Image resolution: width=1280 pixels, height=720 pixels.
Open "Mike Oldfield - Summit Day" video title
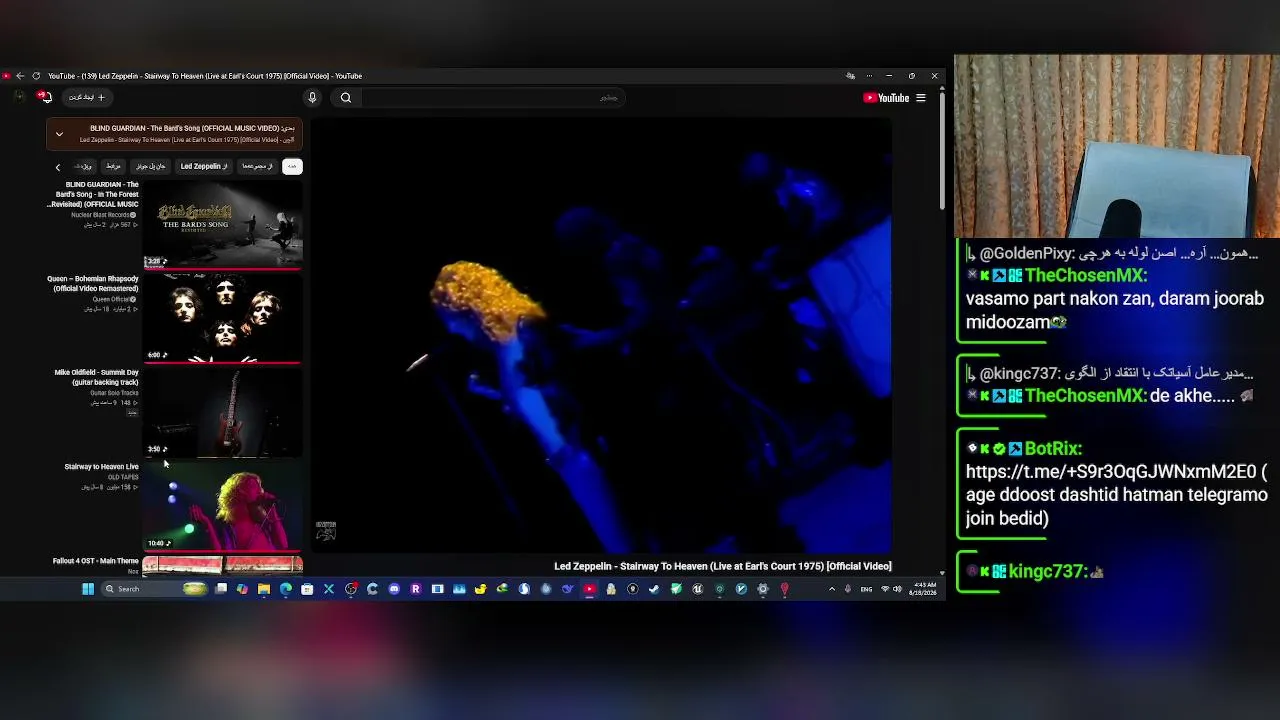(96, 377)
